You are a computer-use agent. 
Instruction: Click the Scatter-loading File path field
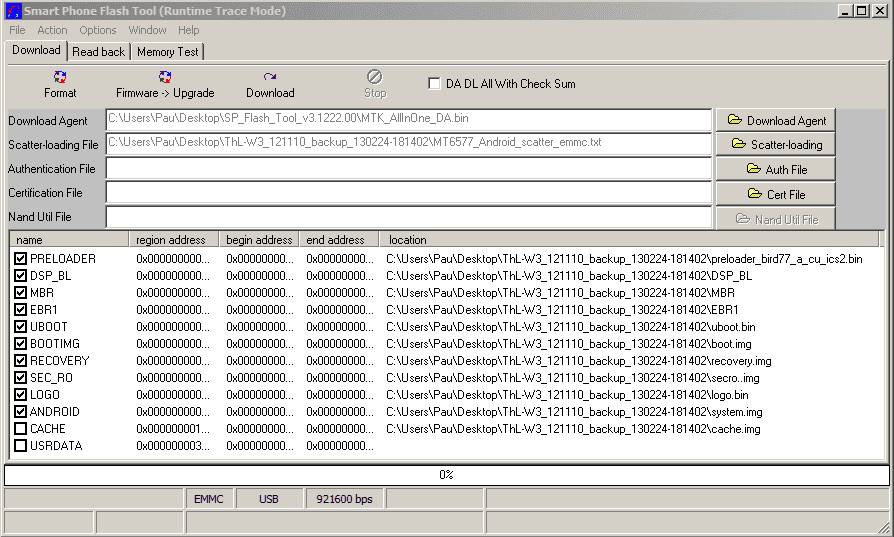point(409,144)
